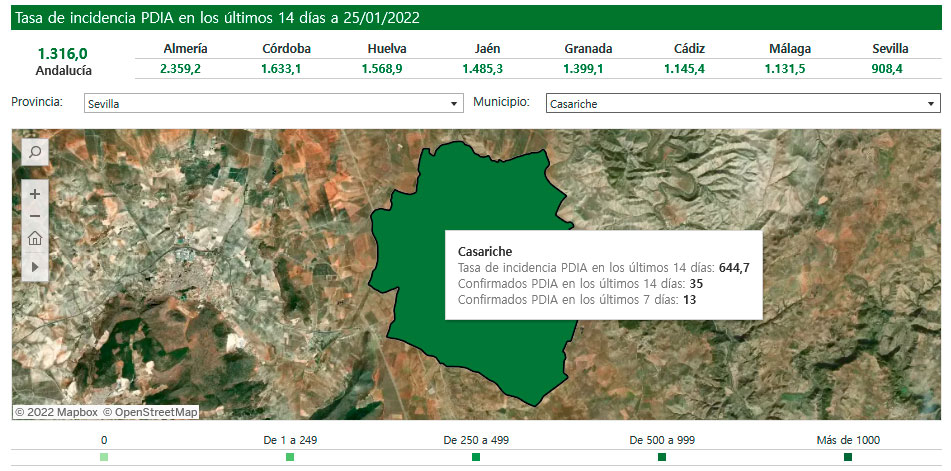
Task: Select the 'Más de 1000' legend swatch
Action: point(848,457)
